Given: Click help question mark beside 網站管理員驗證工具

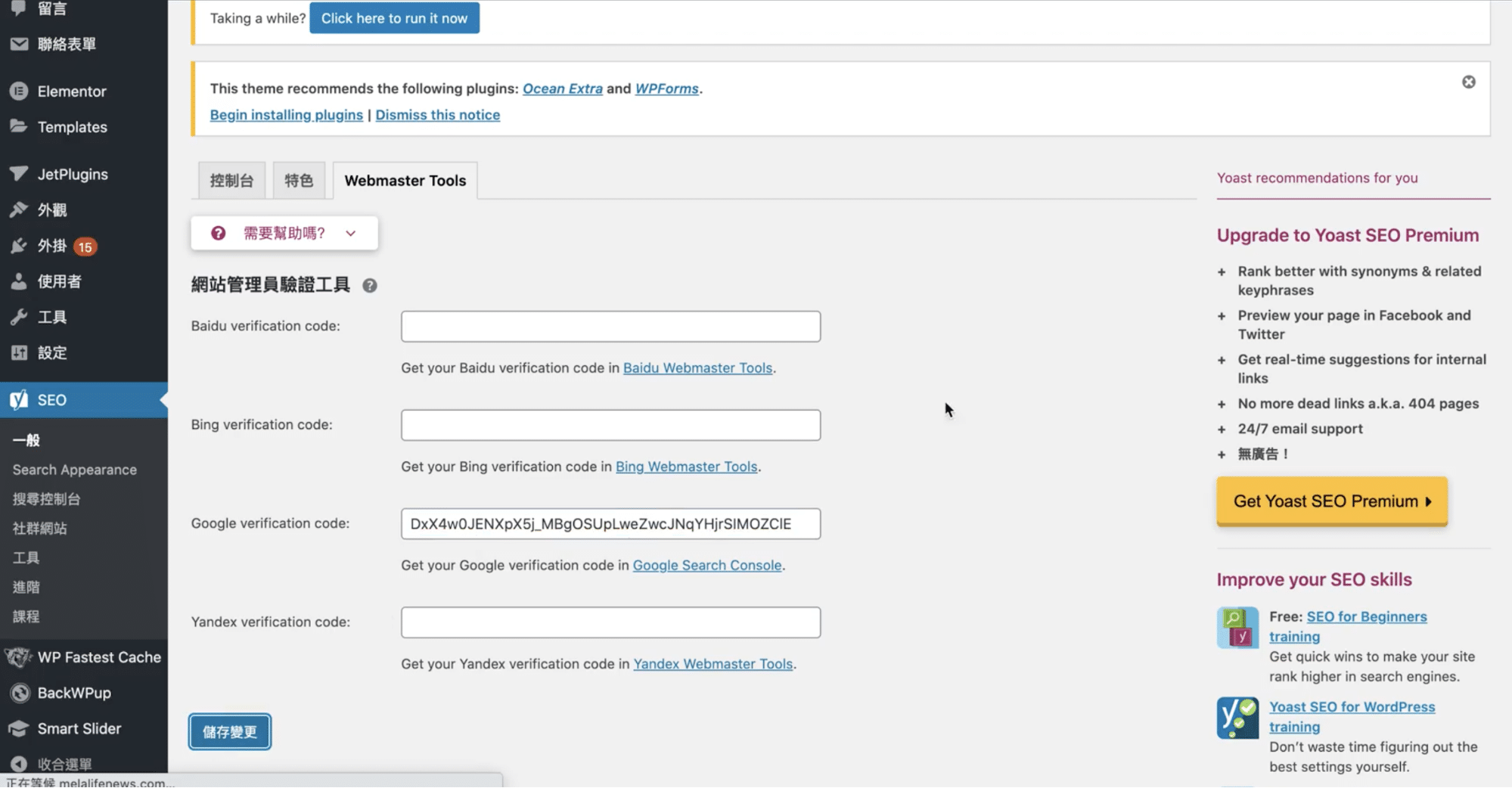Looking at the screenshot, I should tap(369, 285).
